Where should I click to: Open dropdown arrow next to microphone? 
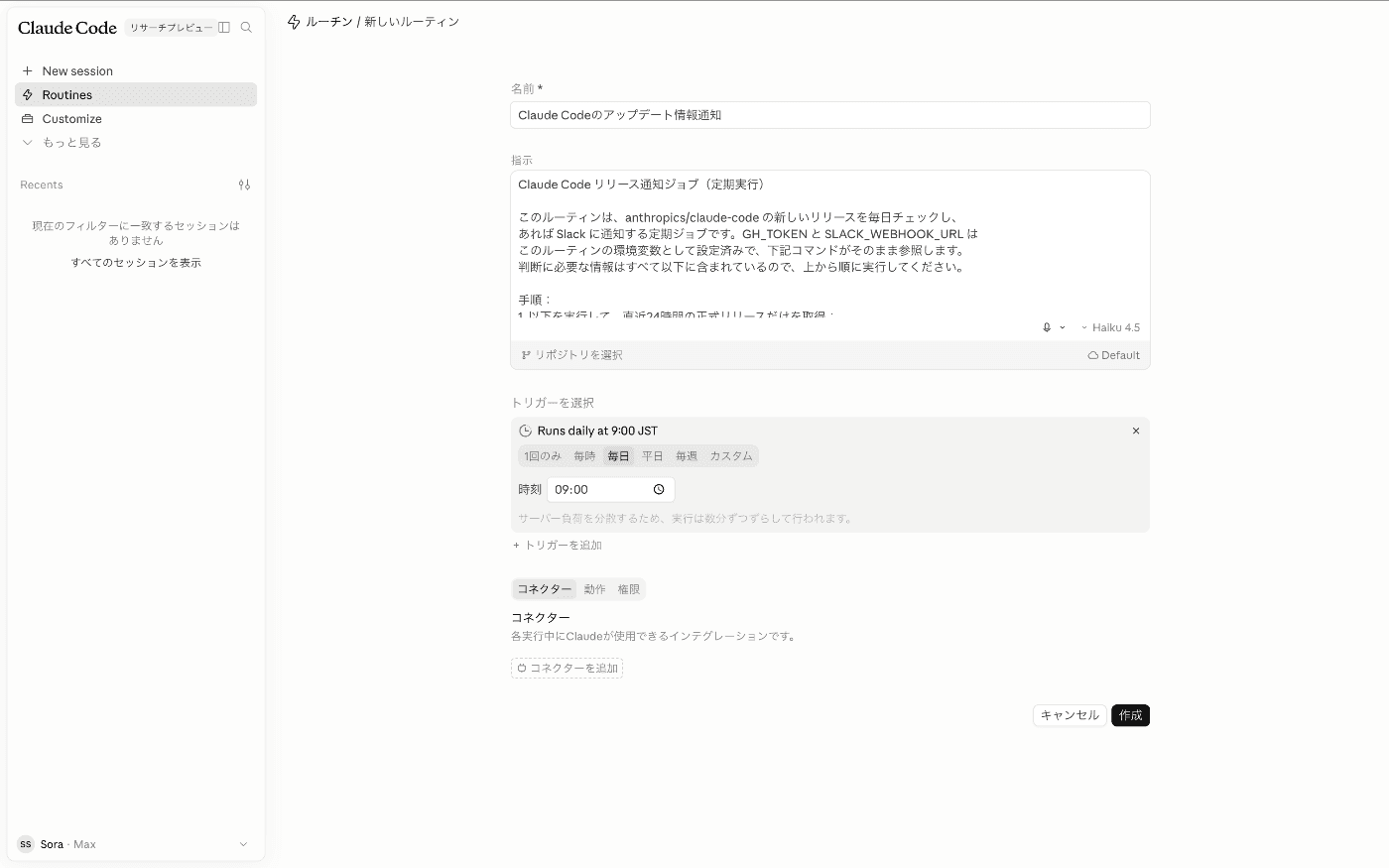(x=1063, y=327)
